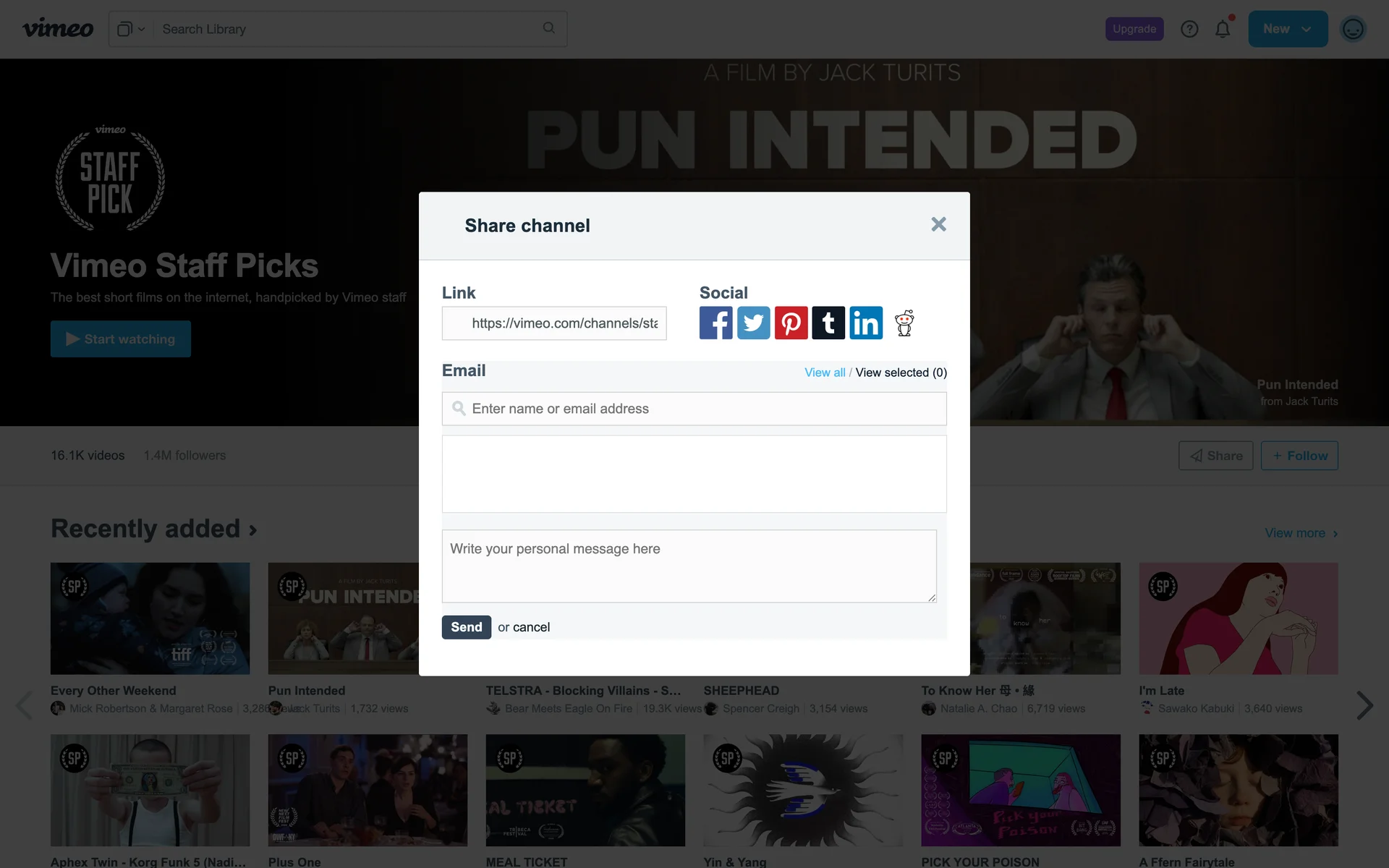Click the cancel link next to Send

[x=531, y=627]
